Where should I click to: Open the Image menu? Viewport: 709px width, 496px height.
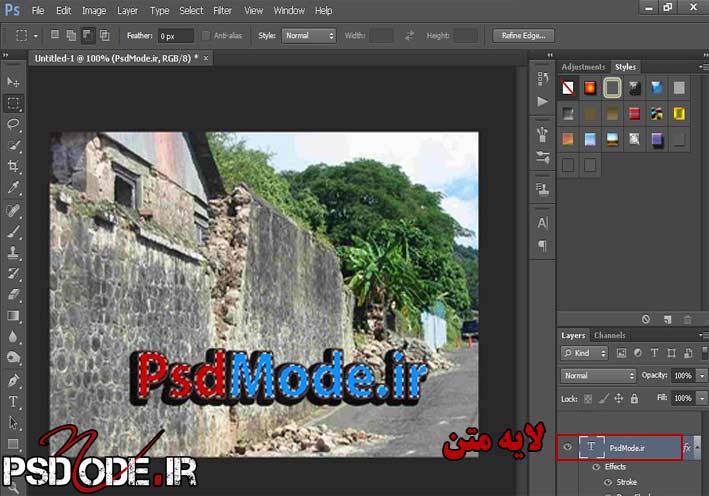[x=94, y=10]
